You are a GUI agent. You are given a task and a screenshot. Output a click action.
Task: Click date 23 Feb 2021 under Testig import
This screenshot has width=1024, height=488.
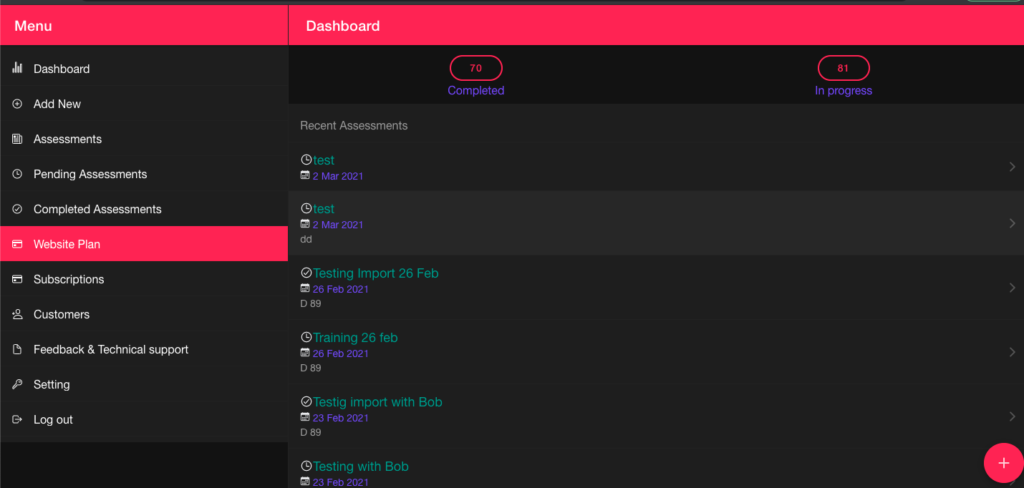[x=340, y=418]
